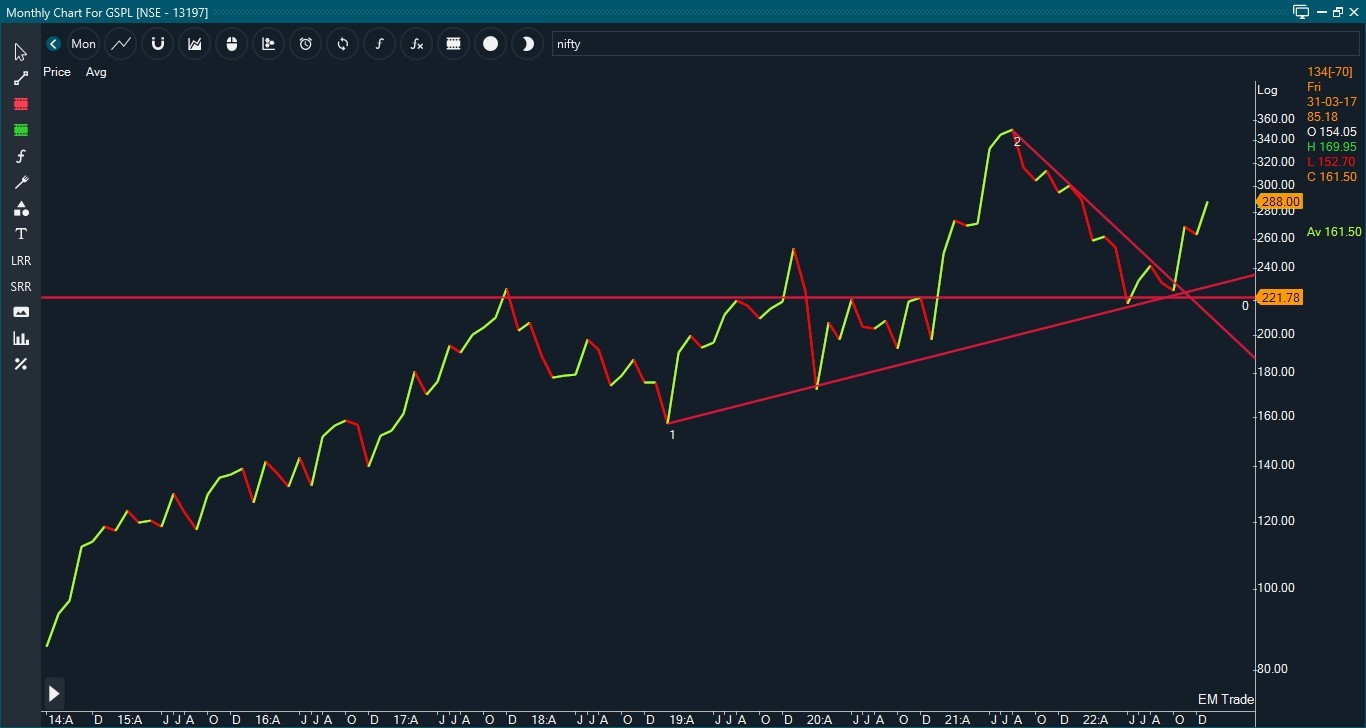Viewport: 1366px width, 728px height.
Task: Switch to light theme white circle
Action: (490, 44)
